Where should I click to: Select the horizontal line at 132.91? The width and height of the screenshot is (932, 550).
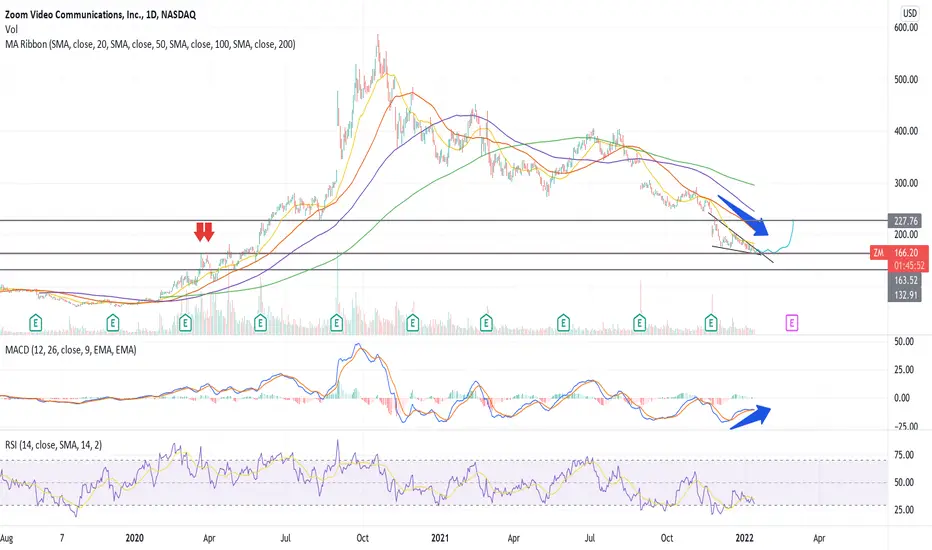coord(443,269)
